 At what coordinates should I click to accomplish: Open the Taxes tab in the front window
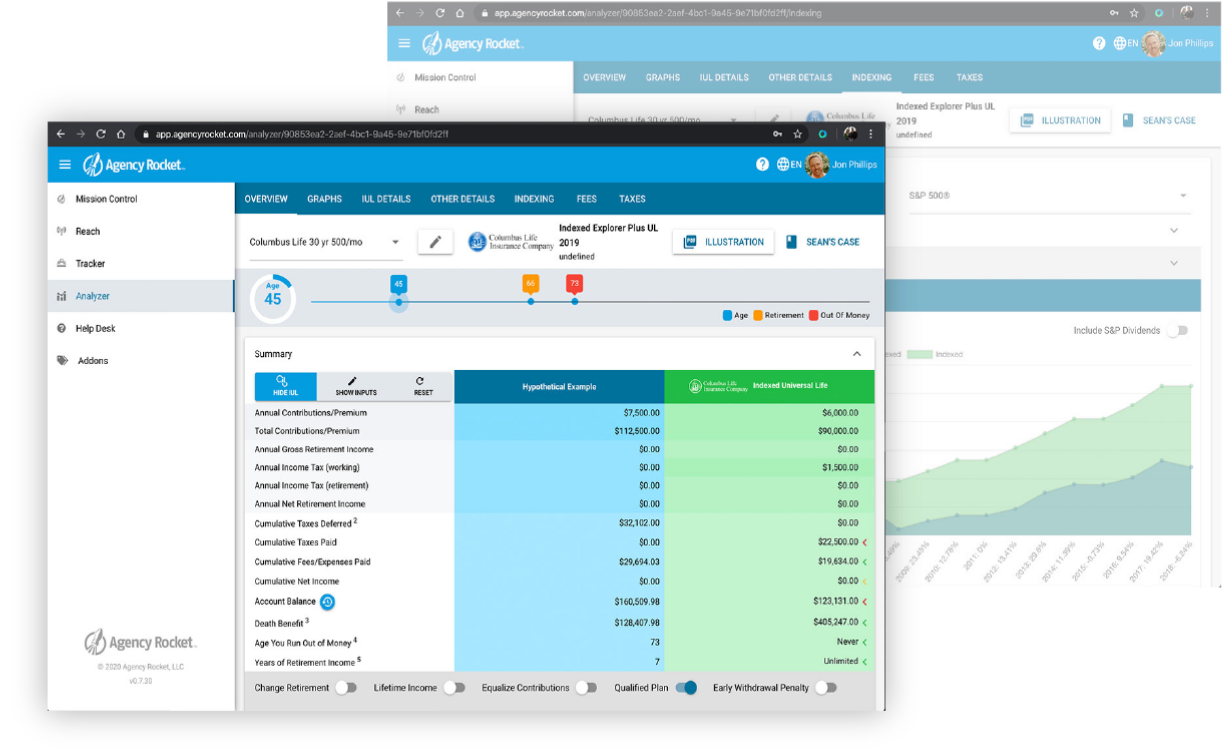[x=632, y=199]
